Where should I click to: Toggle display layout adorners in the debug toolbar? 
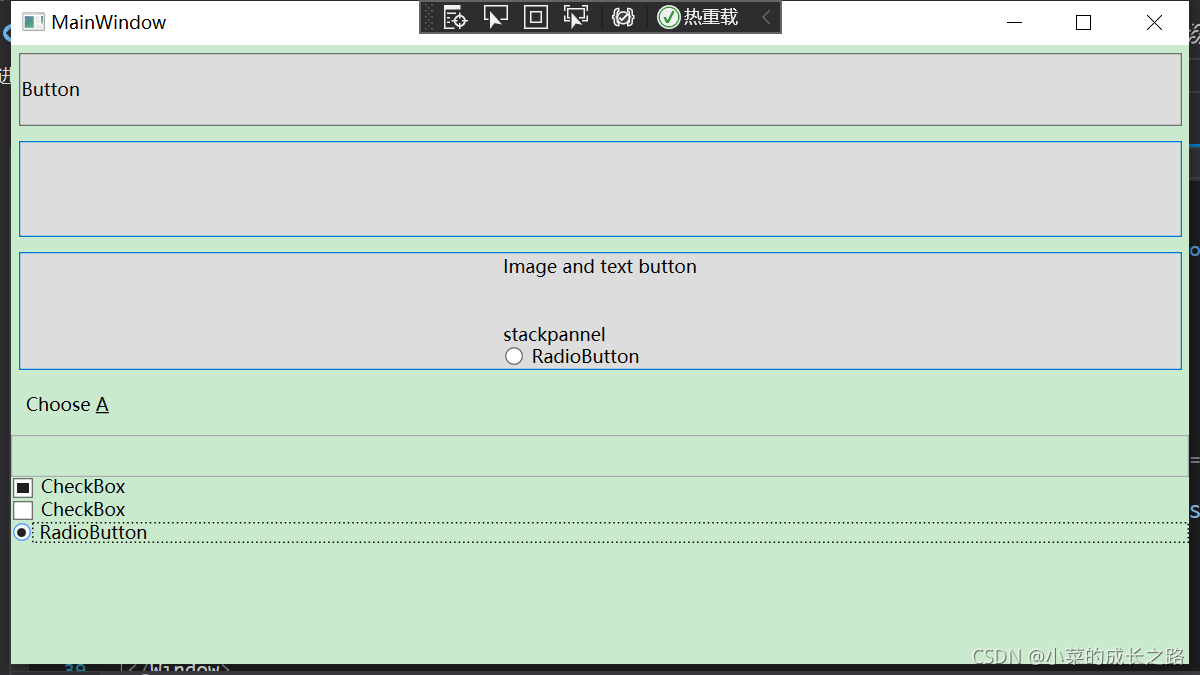tap(535, 17)
